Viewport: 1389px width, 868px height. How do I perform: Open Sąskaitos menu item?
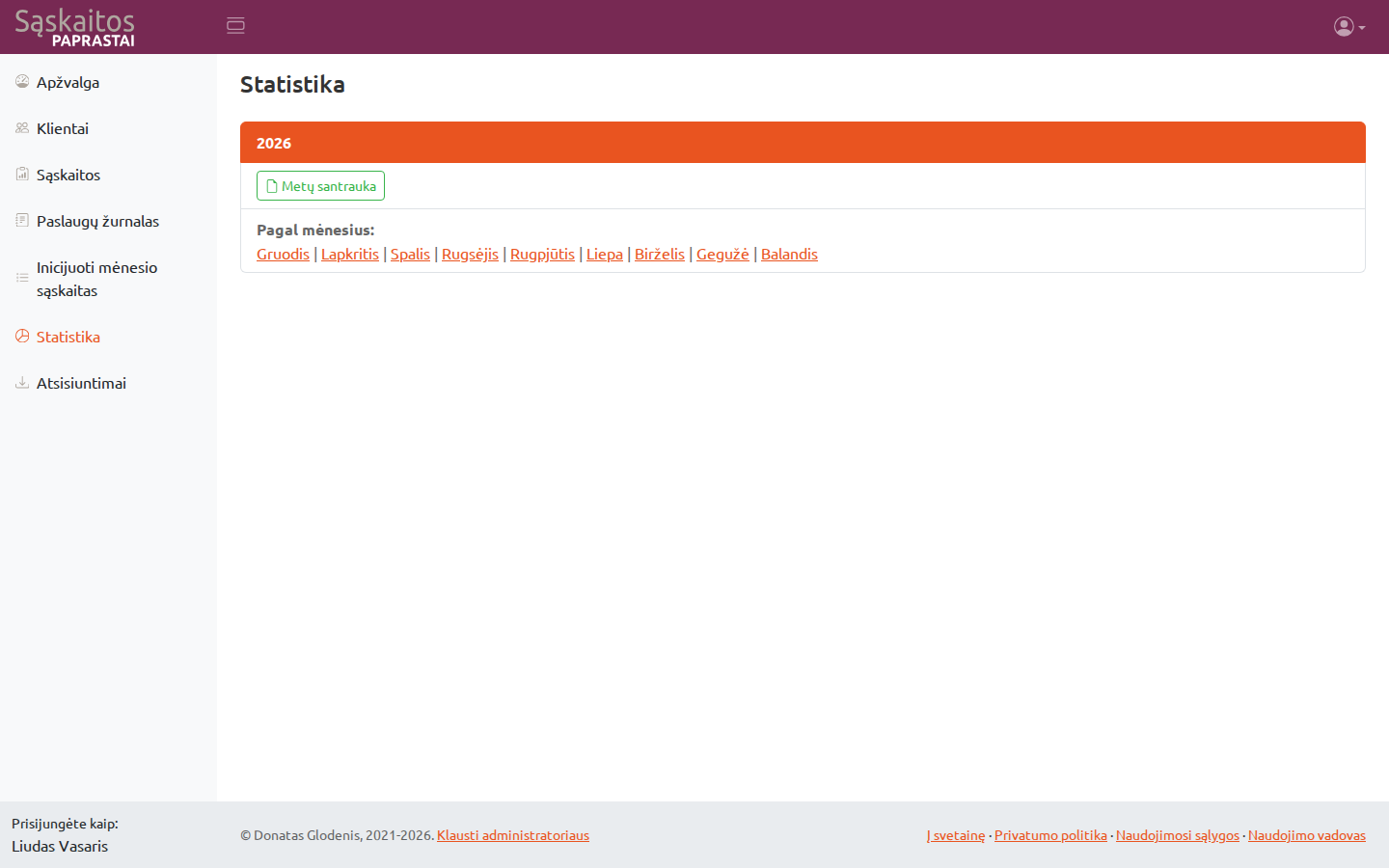pos(108,175)
